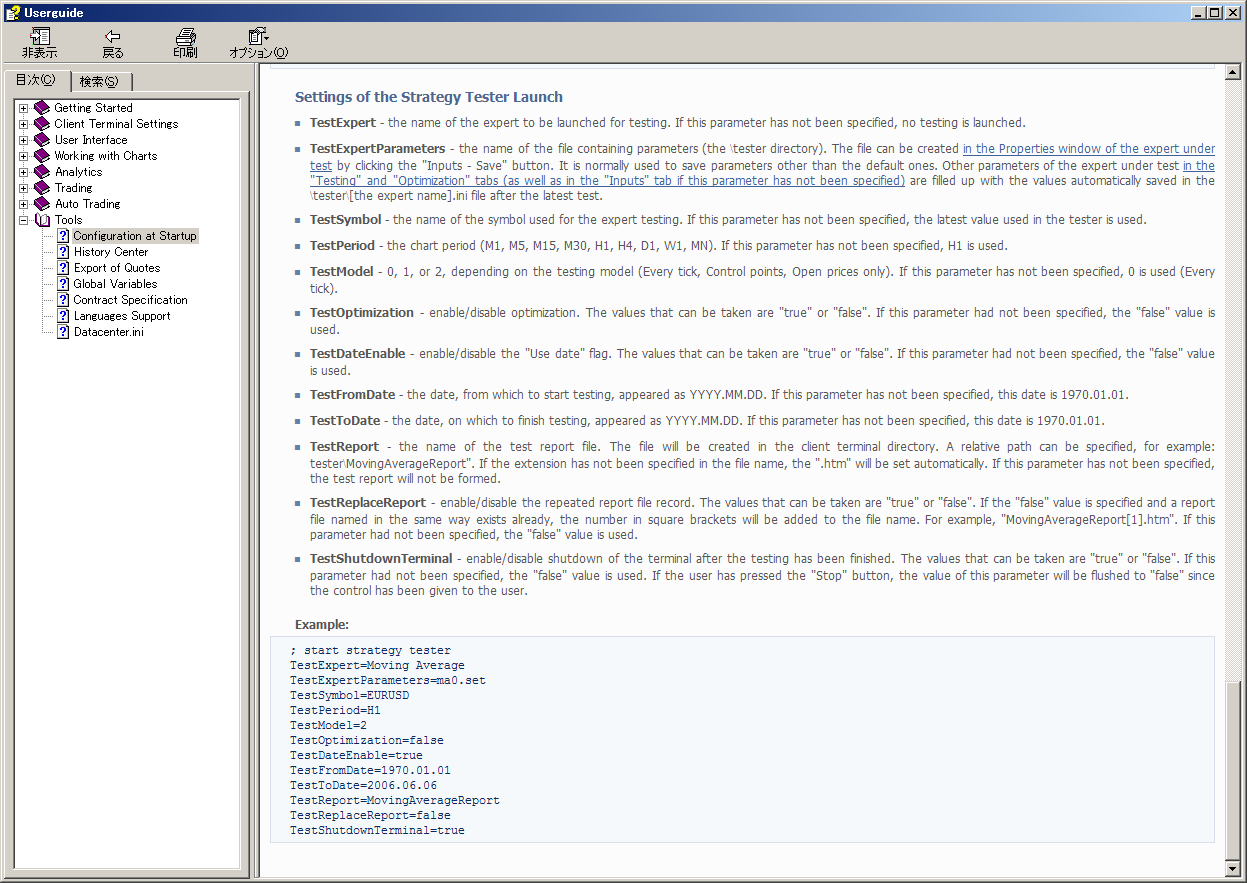Click the TestExpertParameters parameter name

378,148
